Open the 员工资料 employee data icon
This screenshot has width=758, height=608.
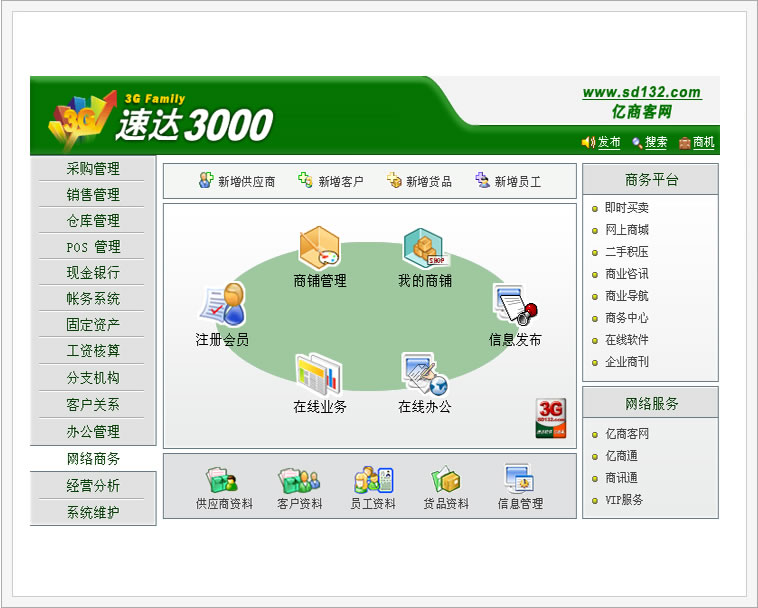pyautogui.click(x=374, y=479)
